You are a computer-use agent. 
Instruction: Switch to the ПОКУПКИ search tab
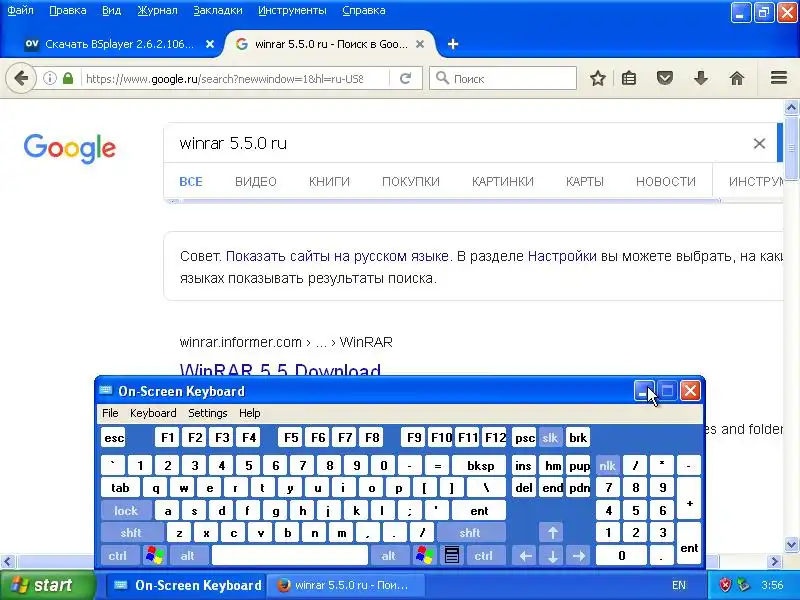411,182
